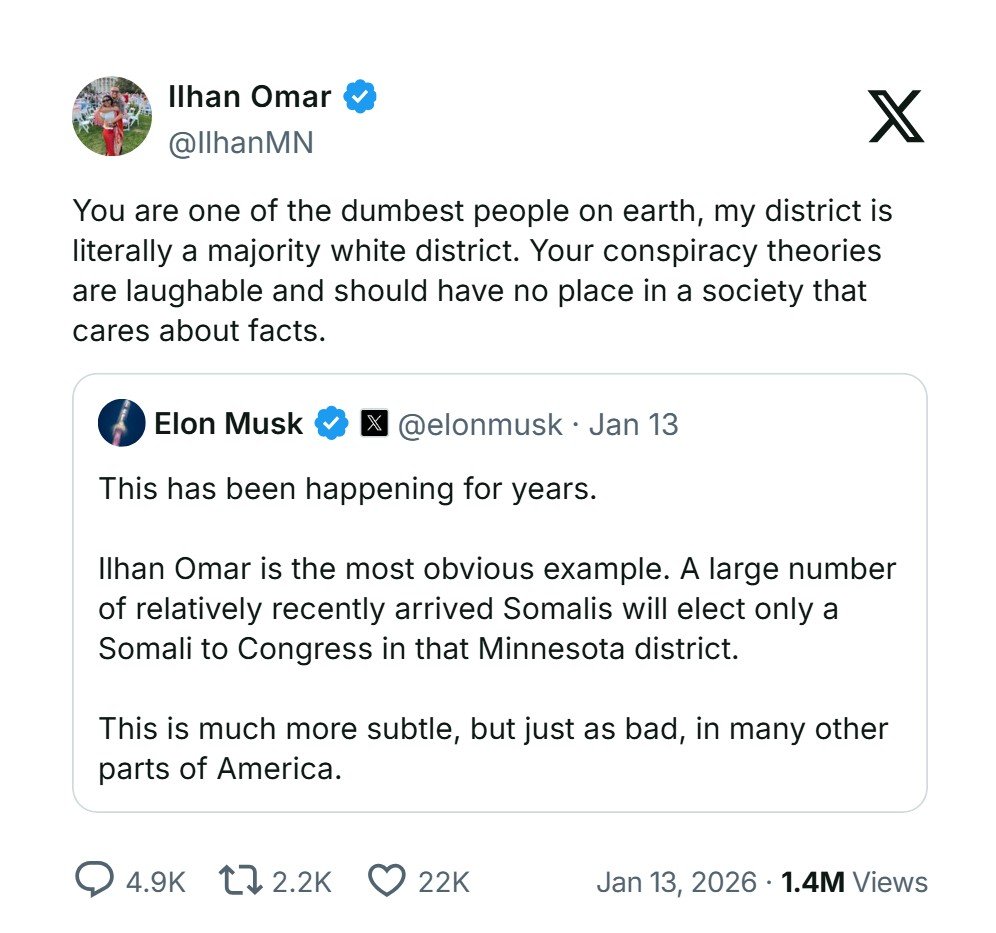
Task: Click Ilhan Omar's blue verified badge
Action: click(x=360, y=97)
